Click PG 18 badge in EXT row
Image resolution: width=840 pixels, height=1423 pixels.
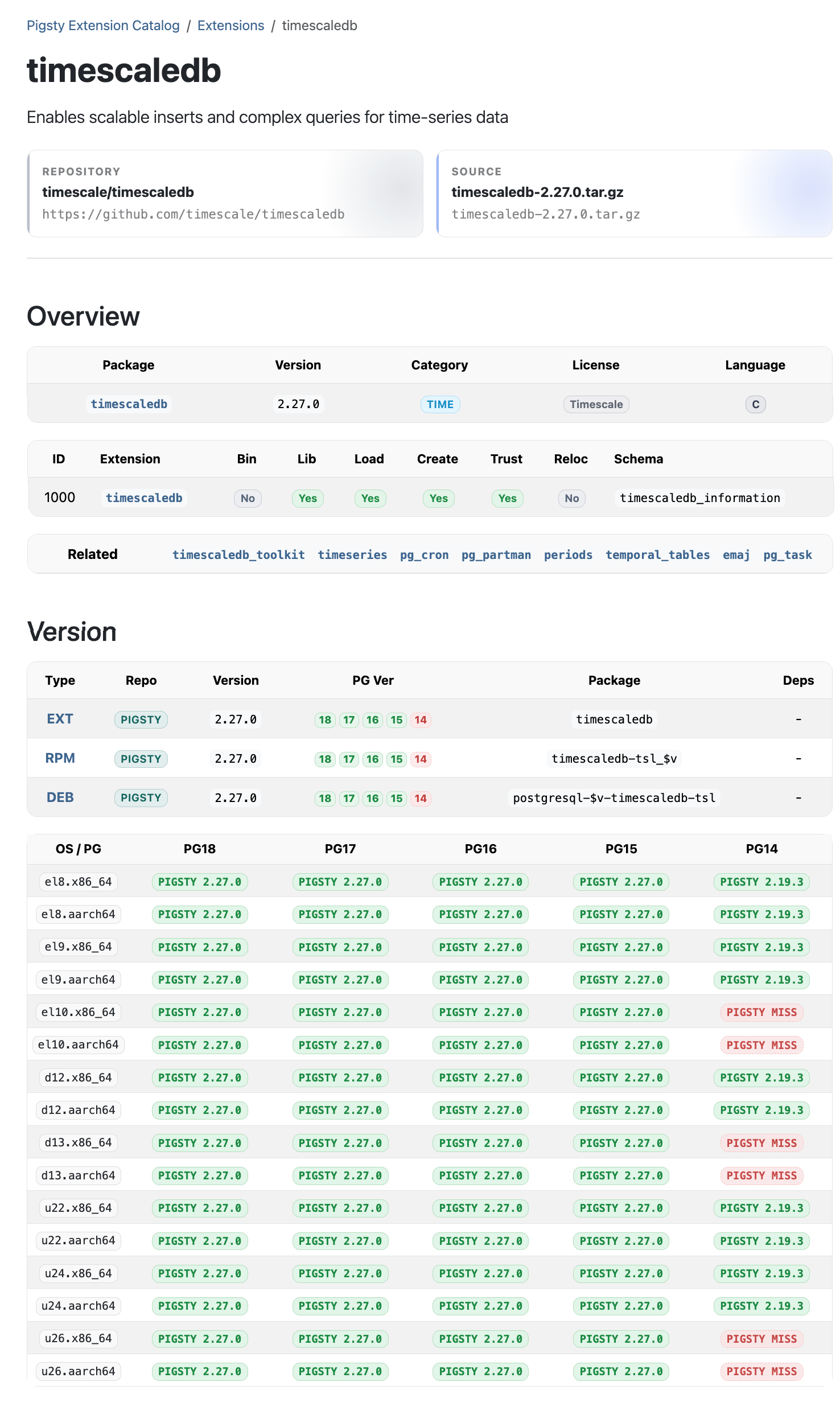pos(325,720)
